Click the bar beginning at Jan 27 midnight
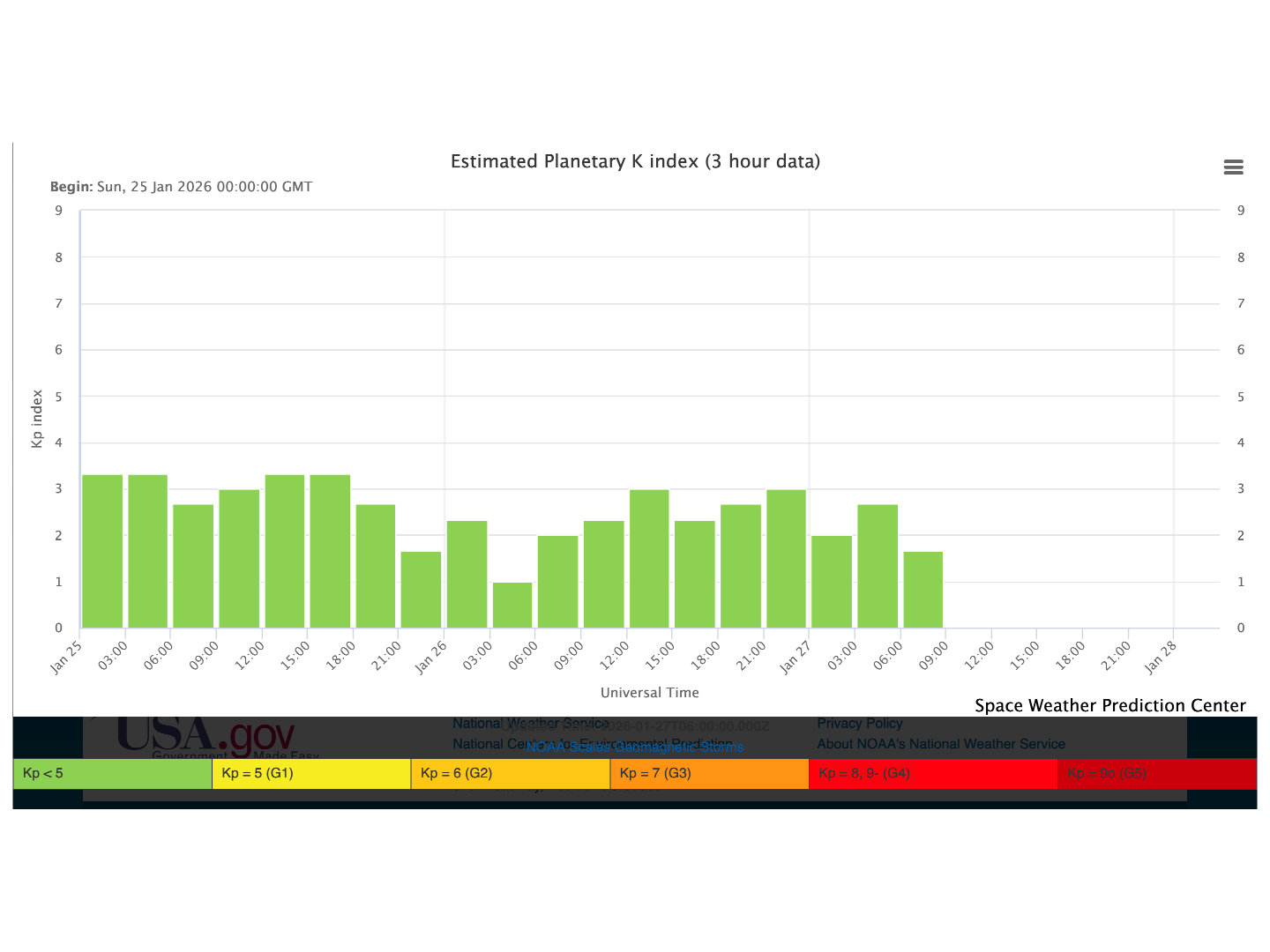This screenshot has height=952, width=1270. tap(832, 582)
